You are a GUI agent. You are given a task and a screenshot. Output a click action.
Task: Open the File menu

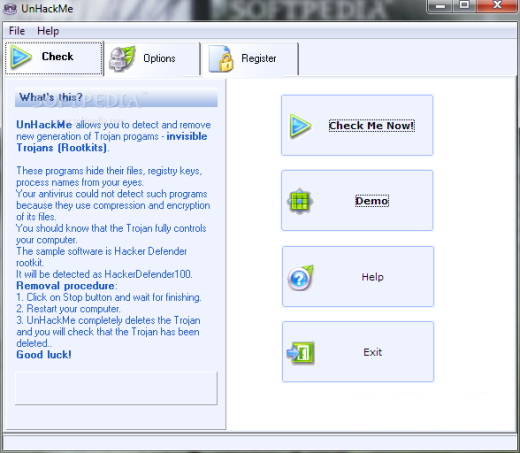tap(17, 31)
